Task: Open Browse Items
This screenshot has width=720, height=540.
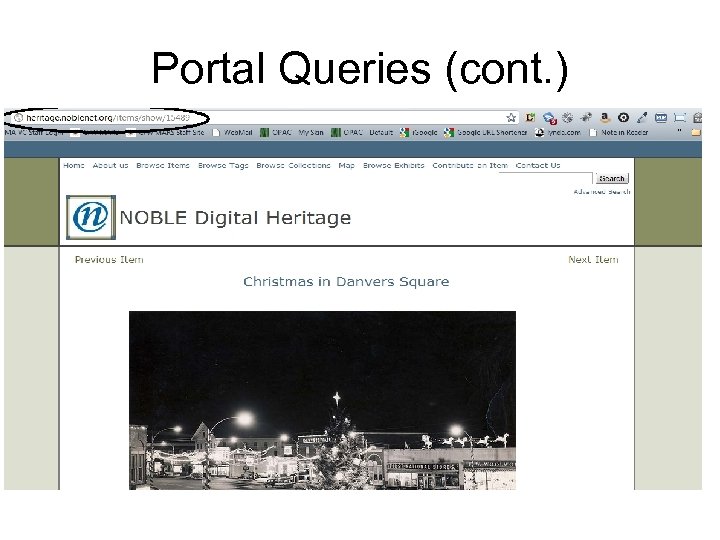Action: coord(163,165)
